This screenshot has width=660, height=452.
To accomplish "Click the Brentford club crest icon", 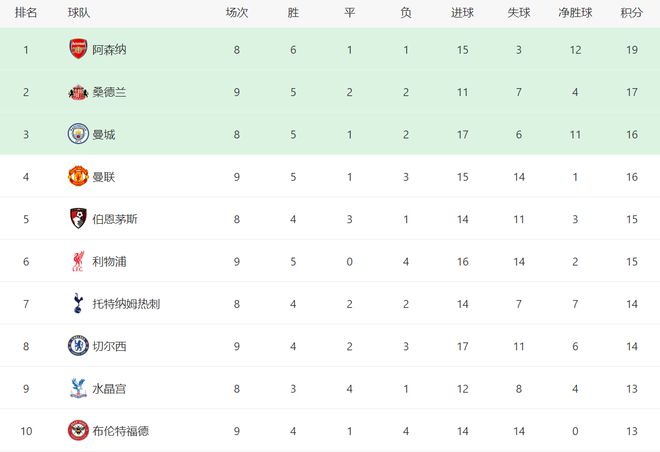I will [78, 431].
